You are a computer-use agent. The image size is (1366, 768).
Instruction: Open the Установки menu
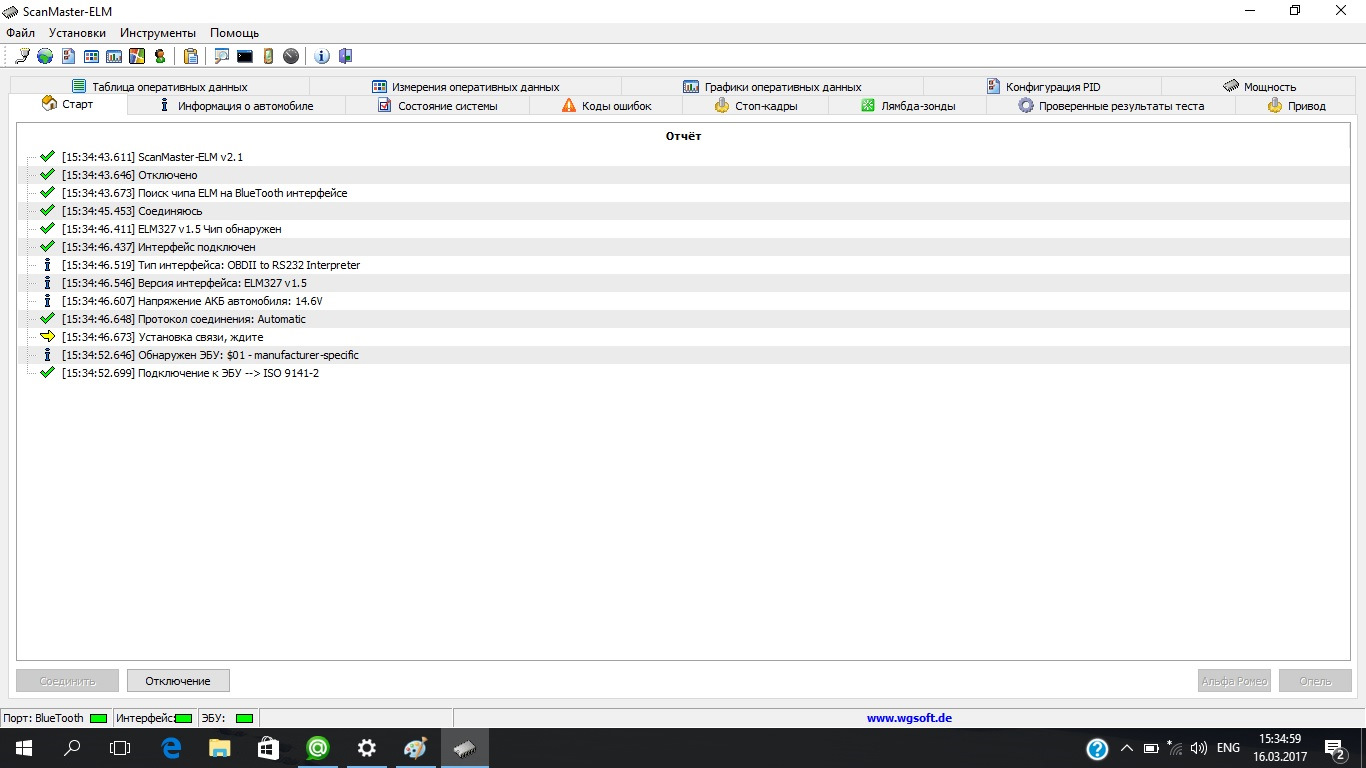pos(77,33)
